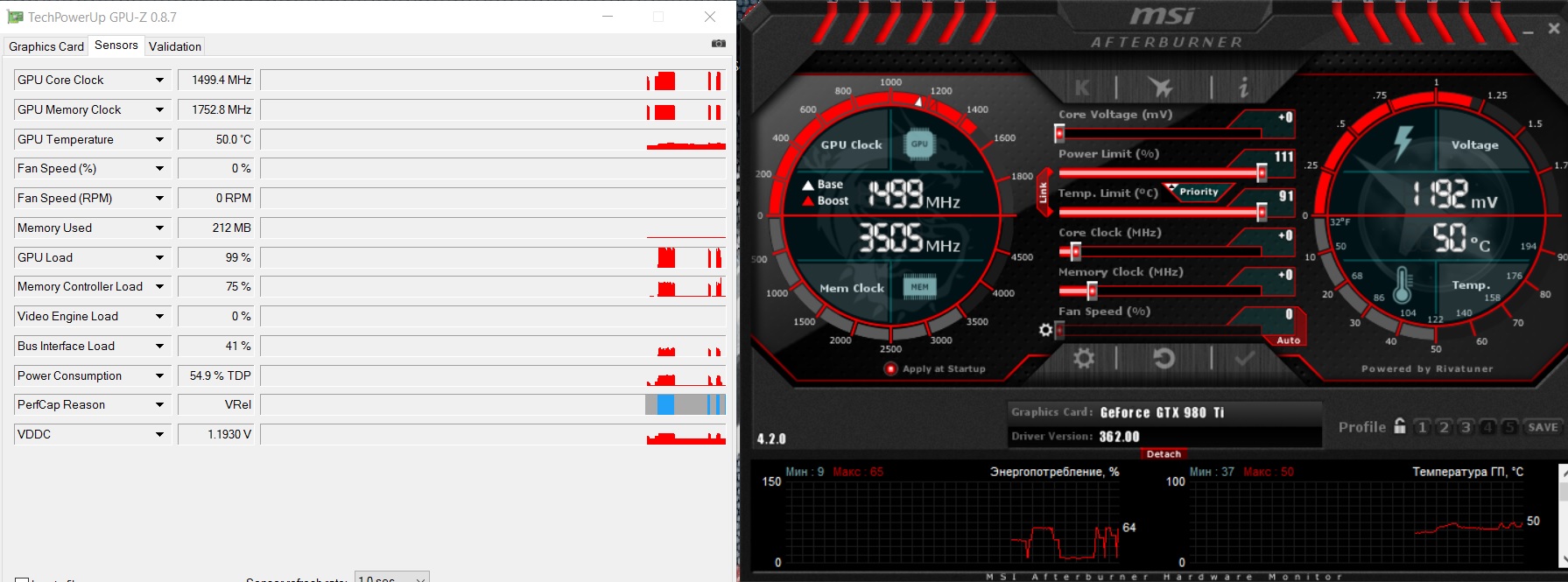Toggle the profile lock icon
The width and height of the screenshot is (1568, 582).
(x=1400, y=426)
